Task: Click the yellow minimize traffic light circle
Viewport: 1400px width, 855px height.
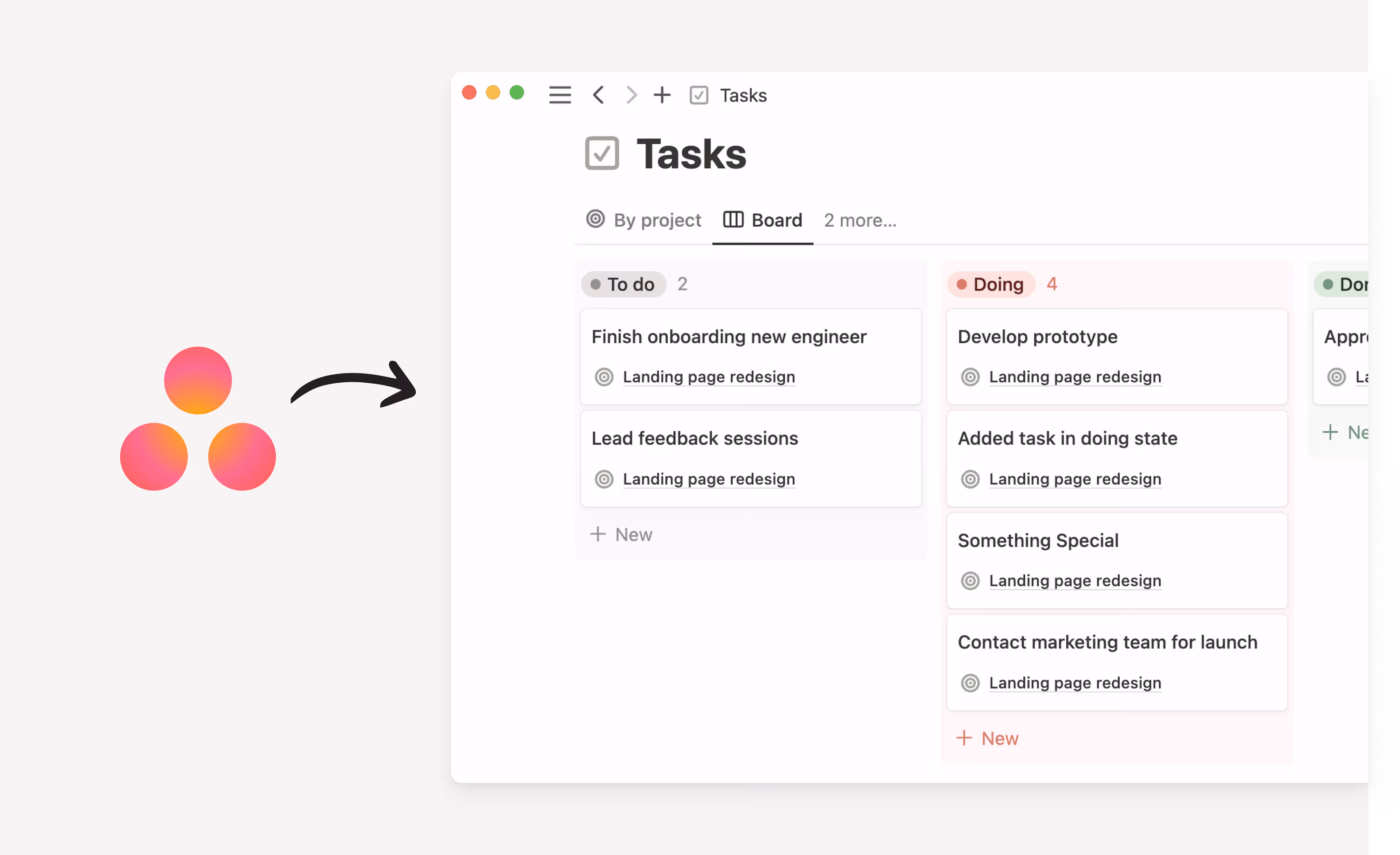Action: point(493,92)
